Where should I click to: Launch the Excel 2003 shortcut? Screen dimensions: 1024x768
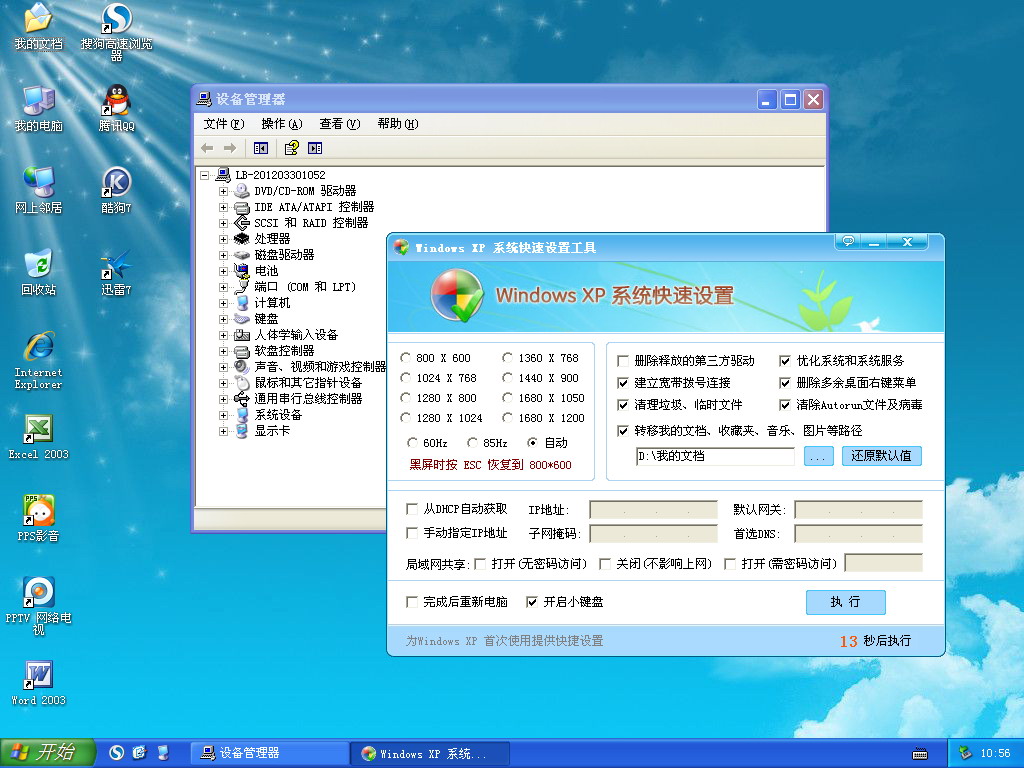click(x=39, y=436)
